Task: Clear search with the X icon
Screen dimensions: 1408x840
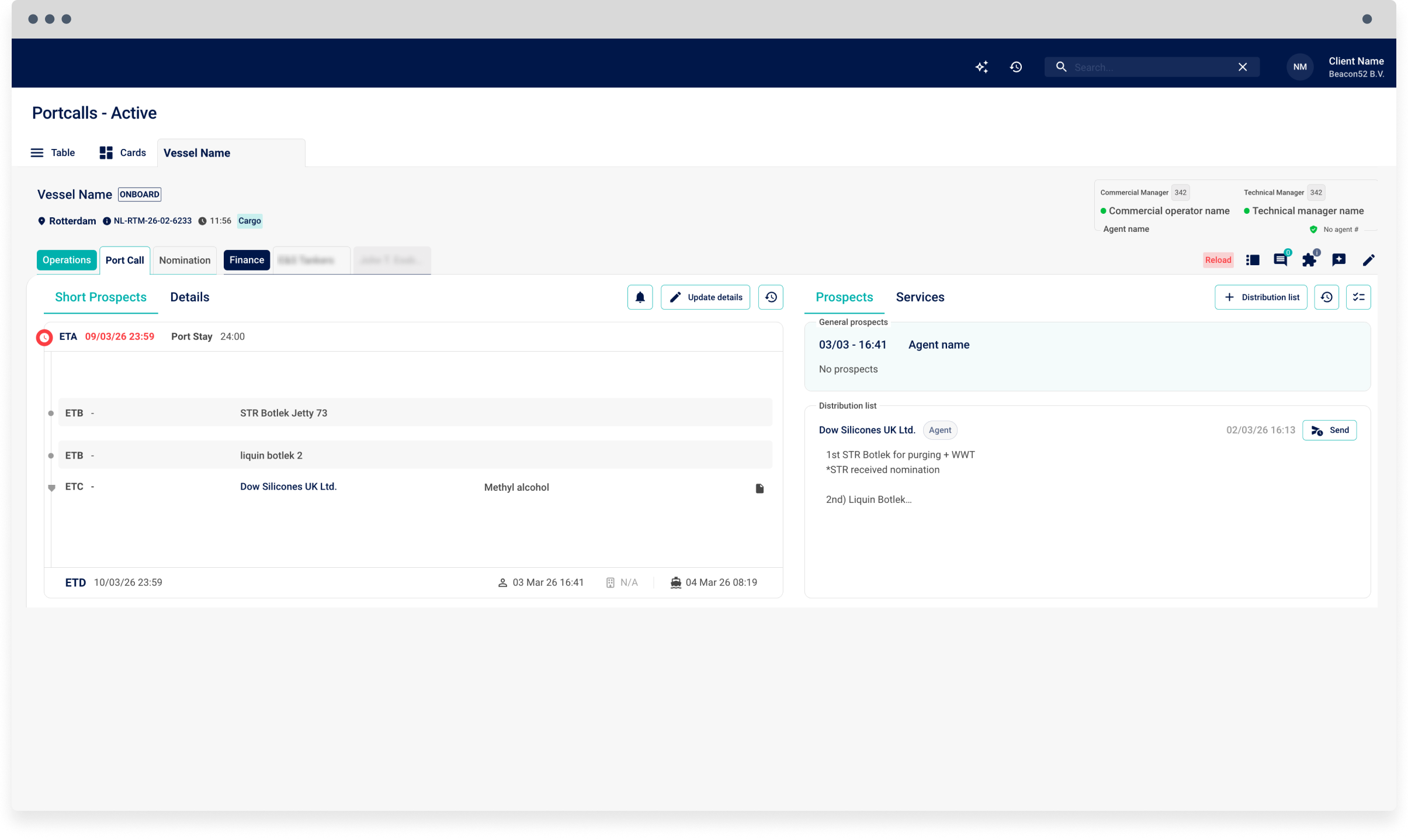Action: (x=1243, y=67)
